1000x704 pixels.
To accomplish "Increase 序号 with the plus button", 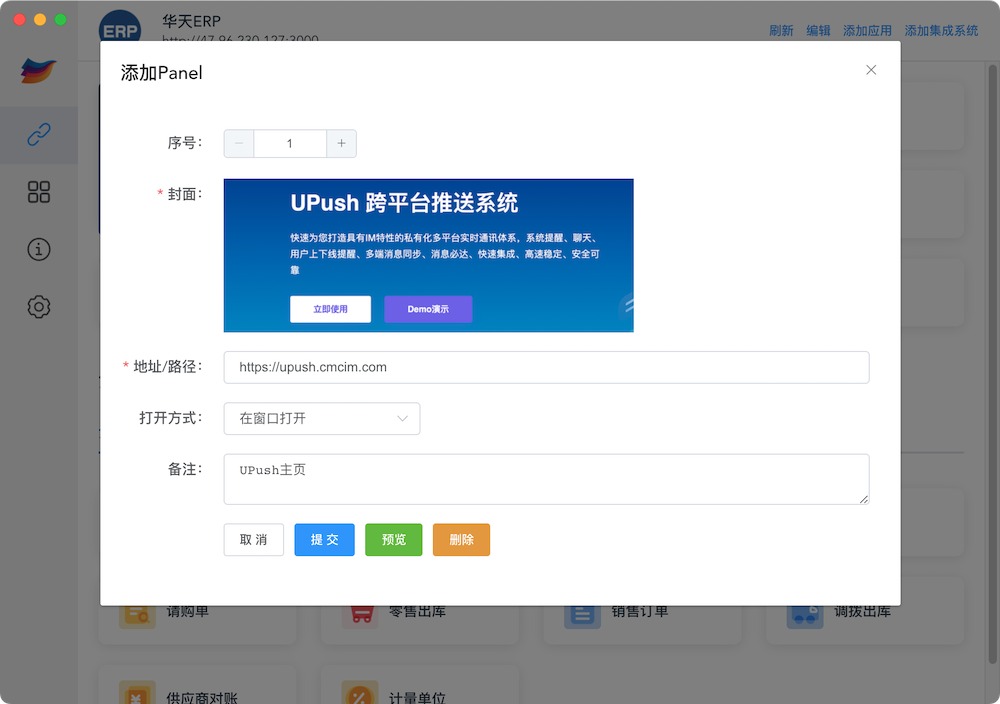I will point(341,143).
